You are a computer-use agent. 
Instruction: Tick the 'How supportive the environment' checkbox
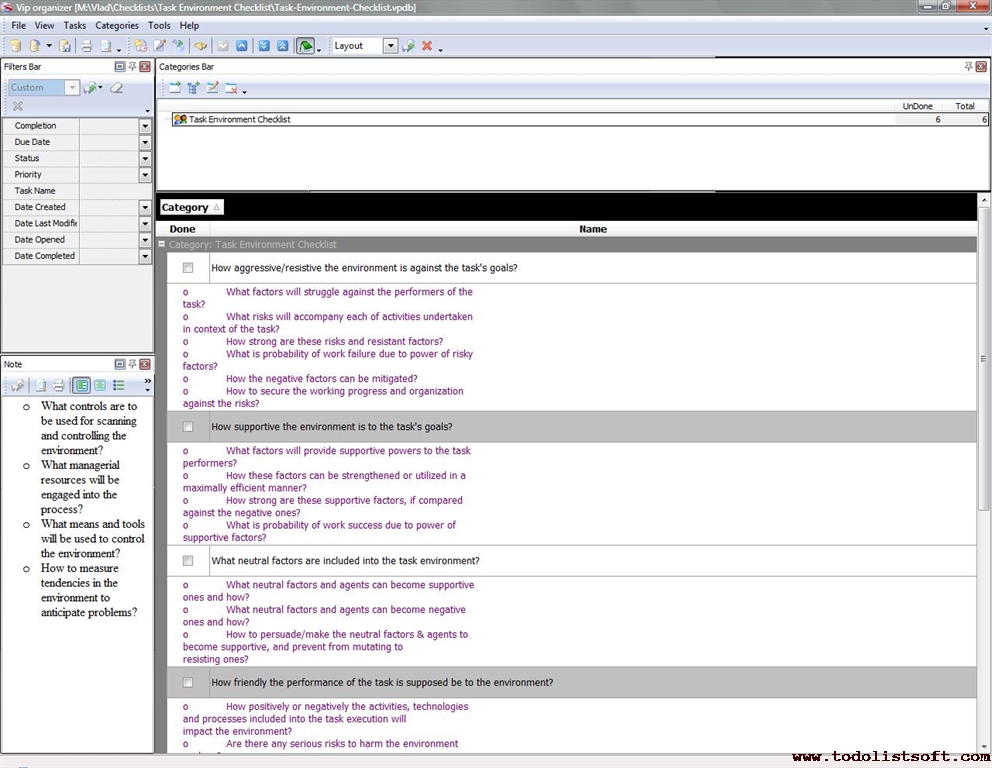tap(188, 427)
